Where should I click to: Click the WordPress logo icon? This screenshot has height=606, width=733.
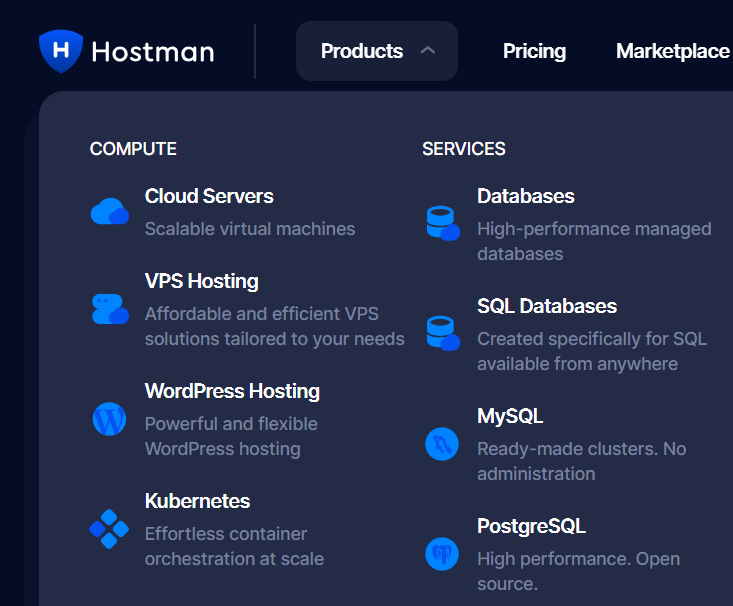click(109, 419)
